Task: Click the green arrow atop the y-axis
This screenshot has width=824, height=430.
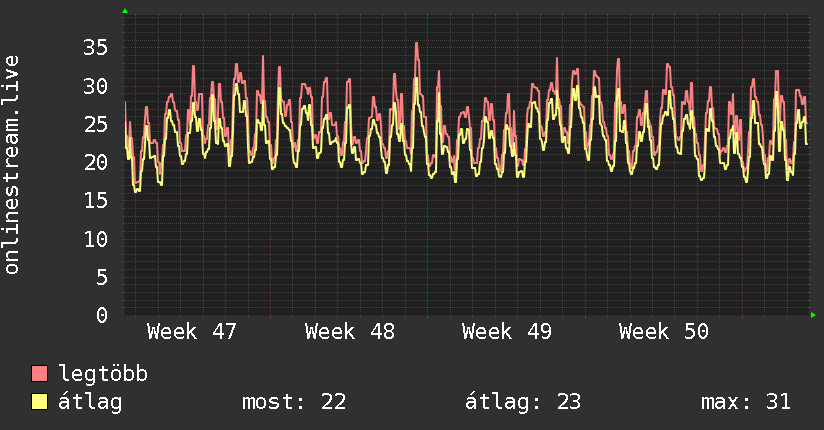Action: pyautogui.click(x=125, y=11)
